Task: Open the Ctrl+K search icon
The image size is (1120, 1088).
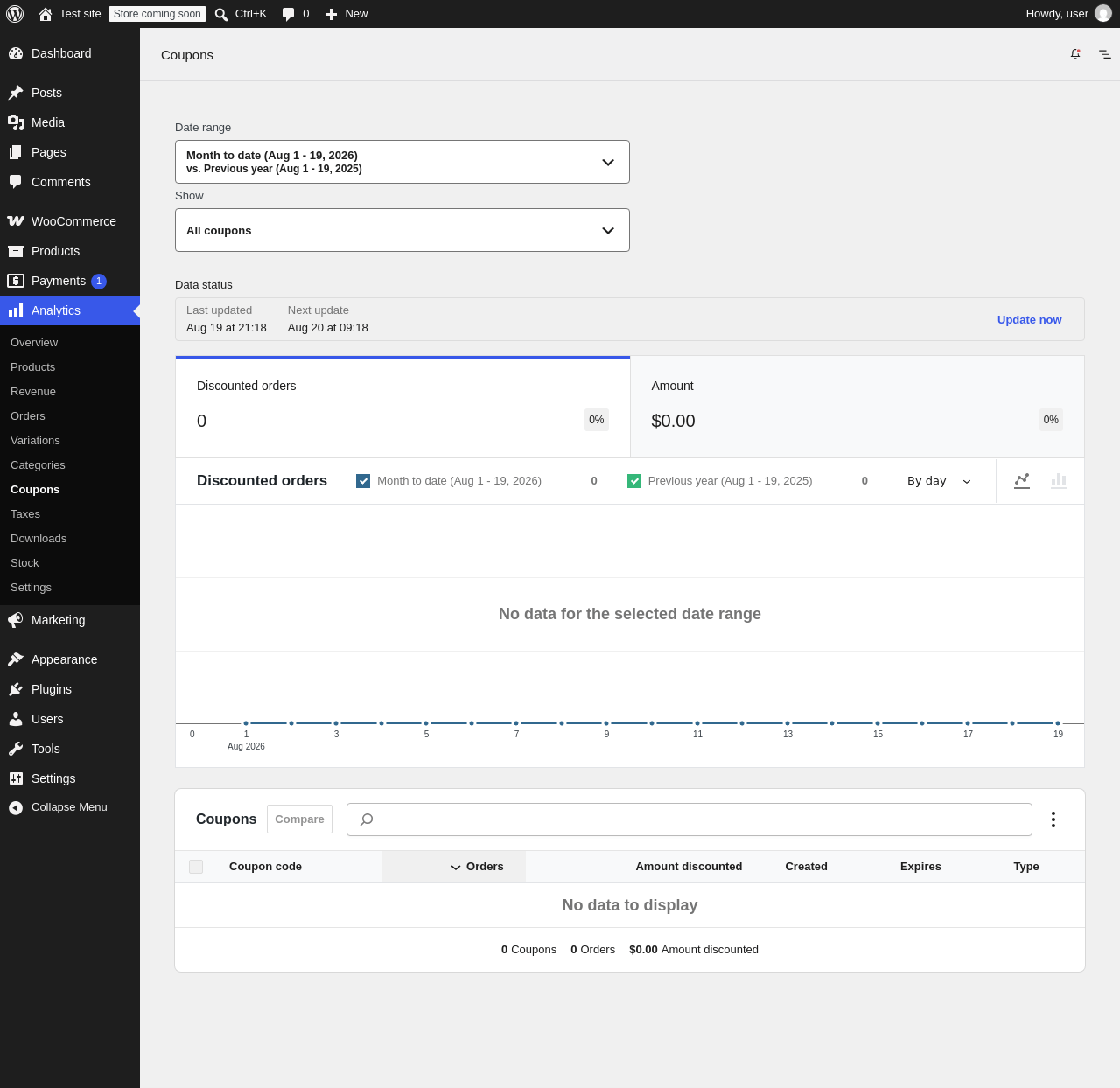Action: click(x=221, y=14)
